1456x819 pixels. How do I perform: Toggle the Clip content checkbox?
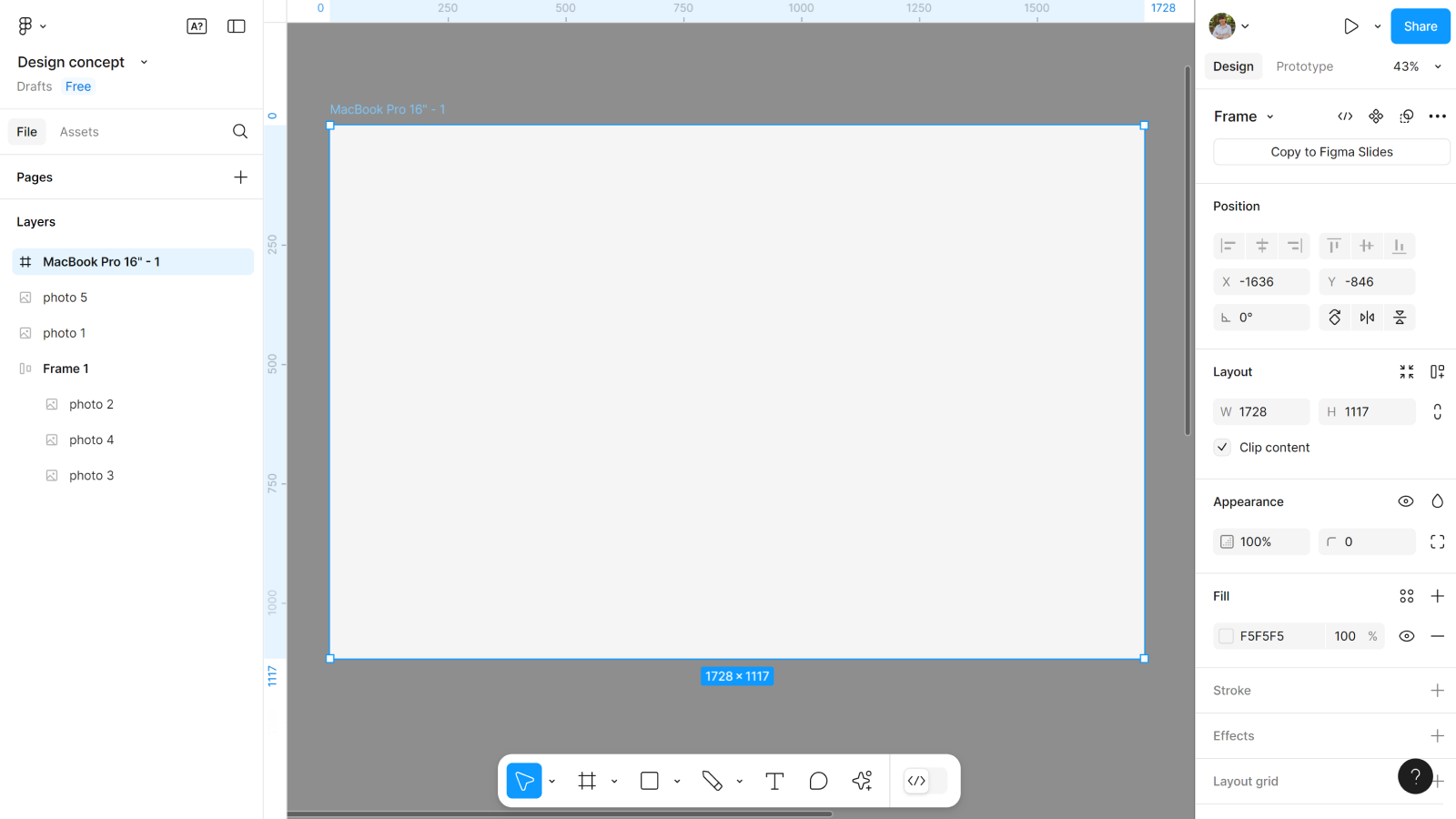pos(1222,448)
